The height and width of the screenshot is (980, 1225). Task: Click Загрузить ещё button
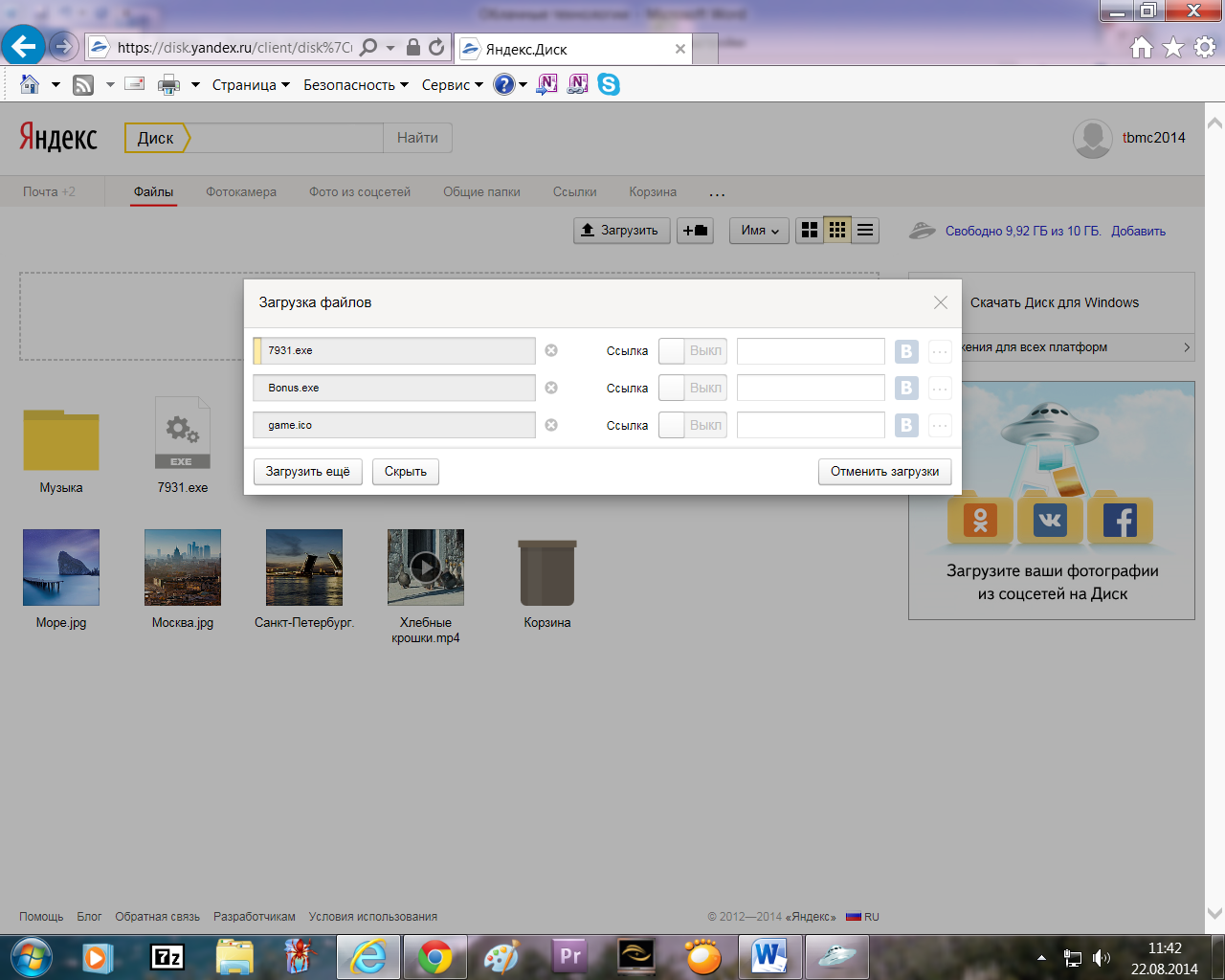coord(308,471)
